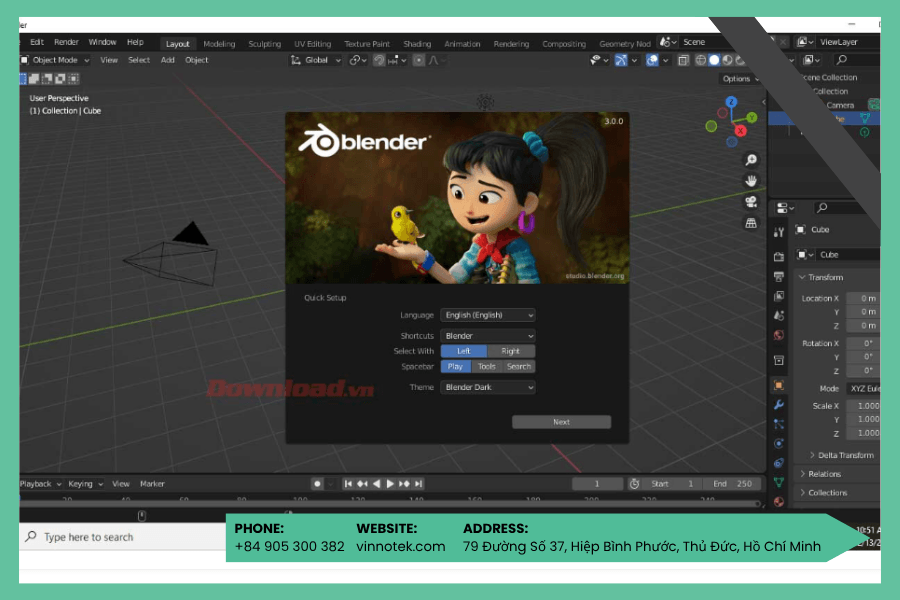Click the blue Z axis gizmo ball

pyautogui.click(x=731, y=102)
